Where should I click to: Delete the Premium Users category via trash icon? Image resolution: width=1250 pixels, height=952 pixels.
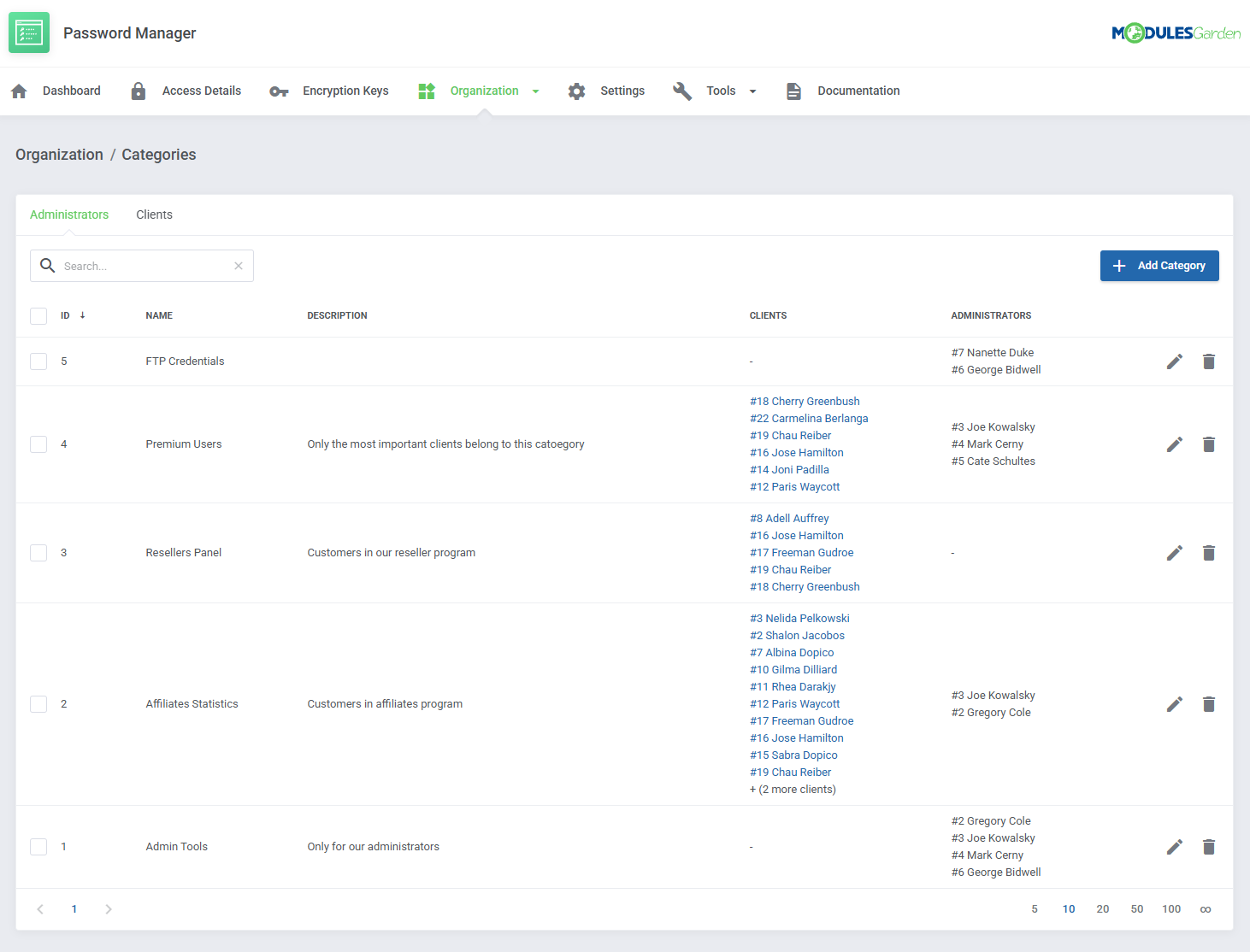pos(1208,444)
